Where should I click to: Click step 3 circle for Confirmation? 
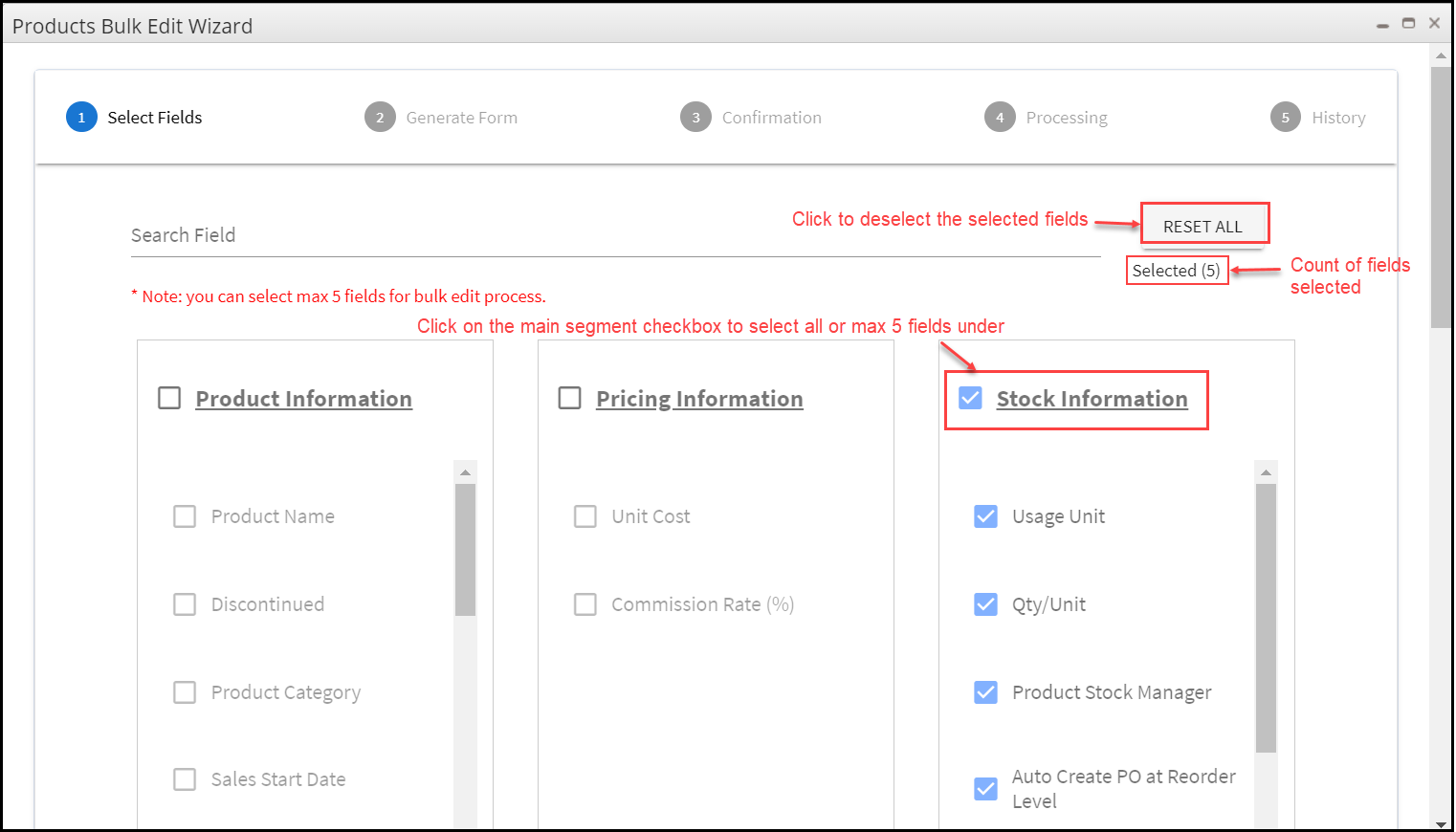click(695, 118)
